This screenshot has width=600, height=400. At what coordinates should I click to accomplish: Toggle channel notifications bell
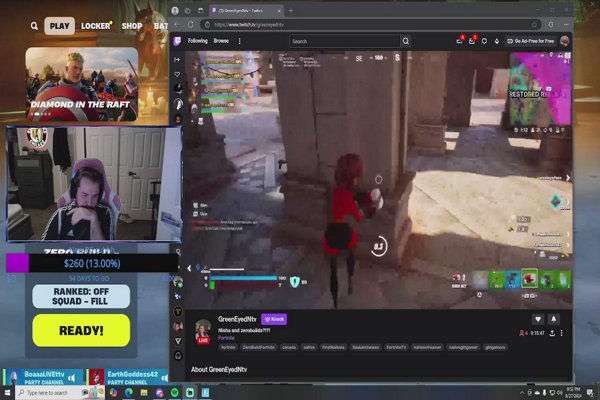point(553,319)
